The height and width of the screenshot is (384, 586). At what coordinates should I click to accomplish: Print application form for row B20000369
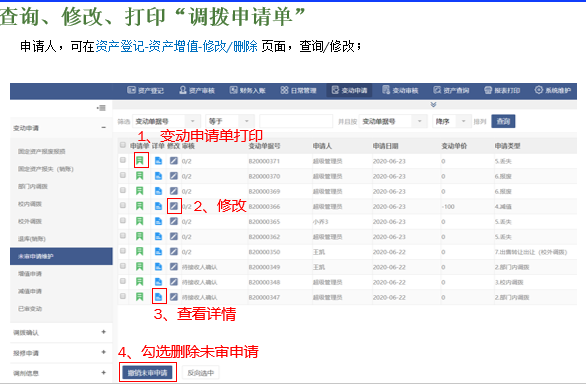tap(139, 191)
